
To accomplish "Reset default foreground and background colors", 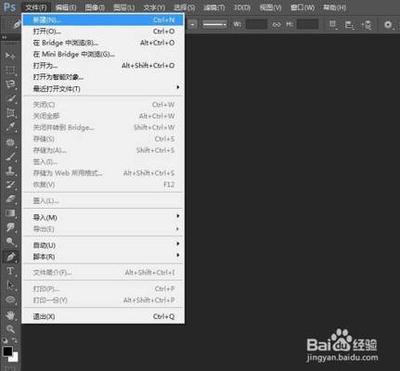I will click(5, 341).
